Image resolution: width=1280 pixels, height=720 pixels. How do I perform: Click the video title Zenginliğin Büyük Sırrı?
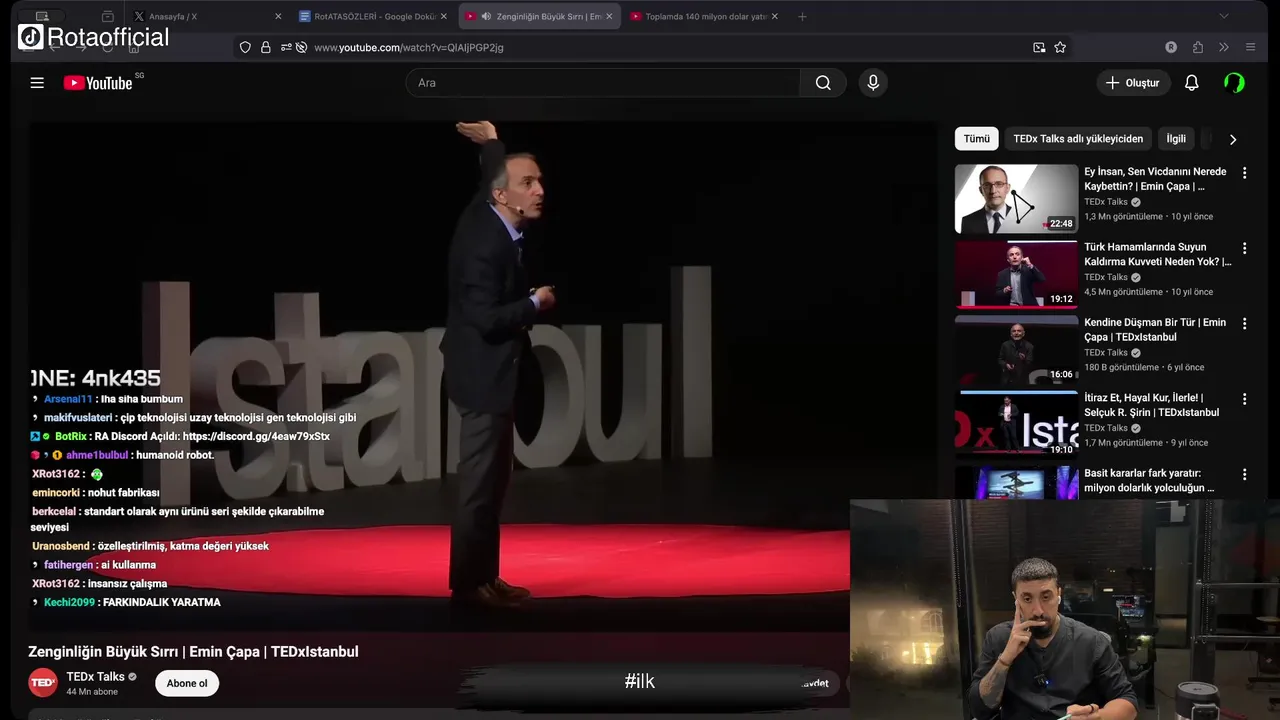point(193,651)
